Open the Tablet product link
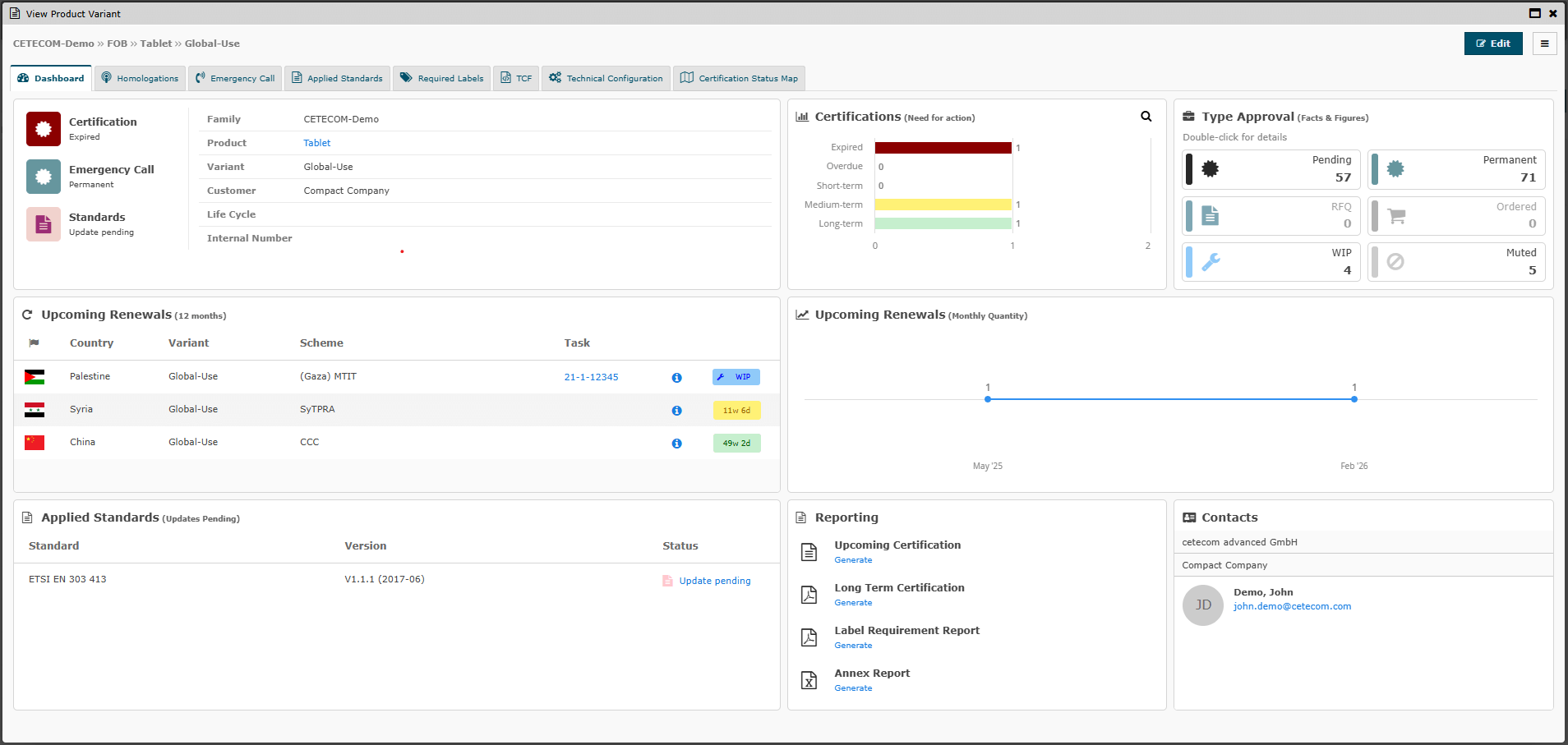Image resolution: width=1568 pixels, height=745 pixels. pyautogui.click(x=316, y=143)
